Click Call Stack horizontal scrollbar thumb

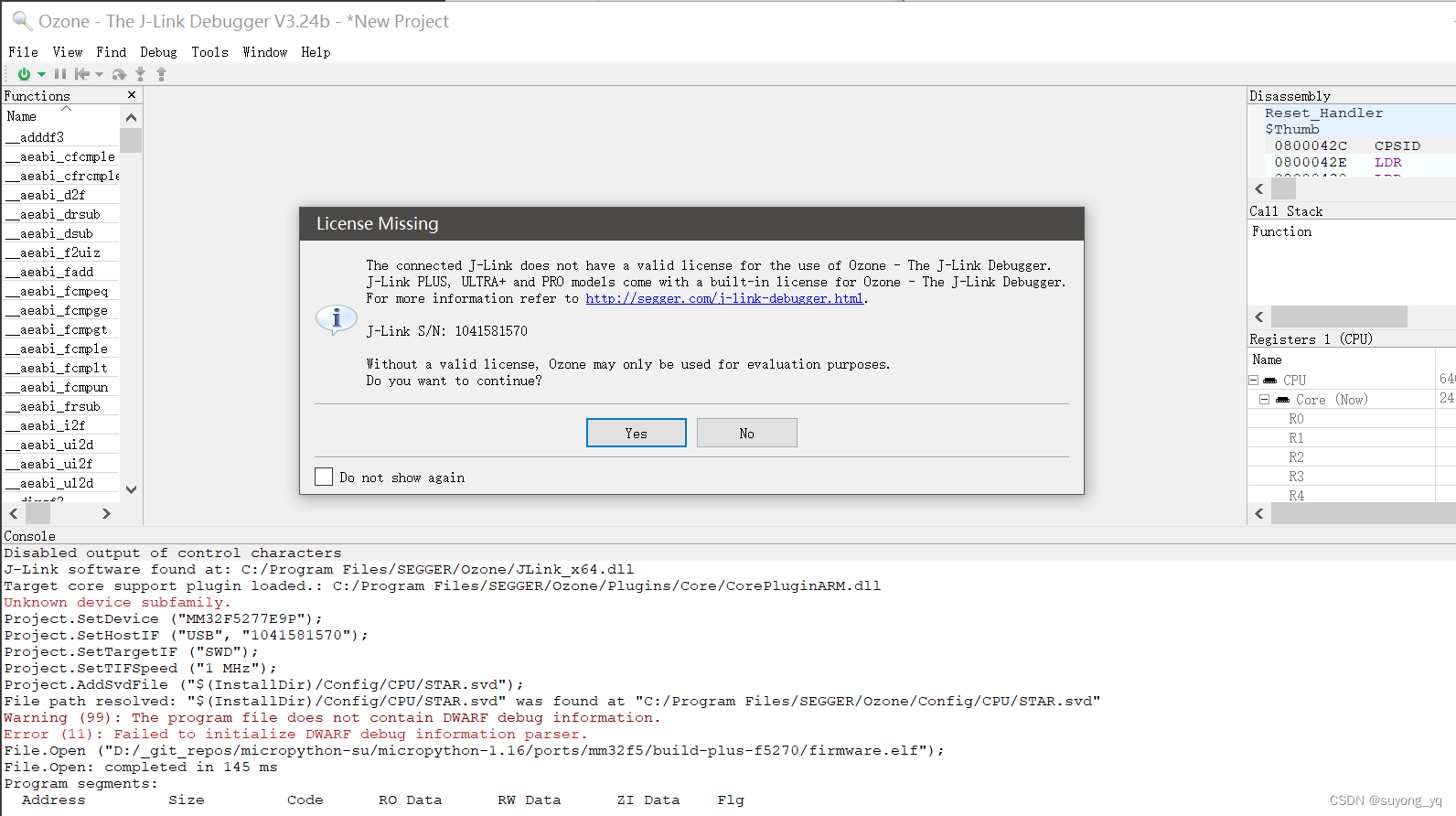[1339, 317]
